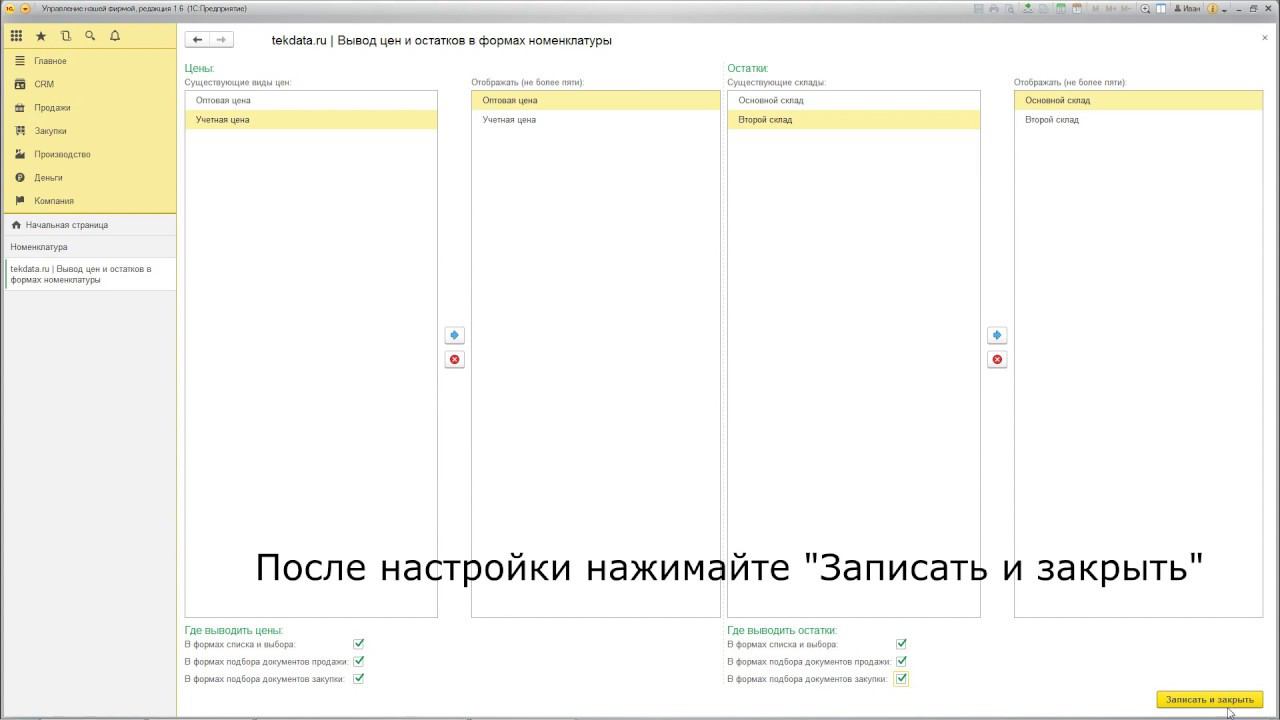Click the CRM section icon

(20, 84)
